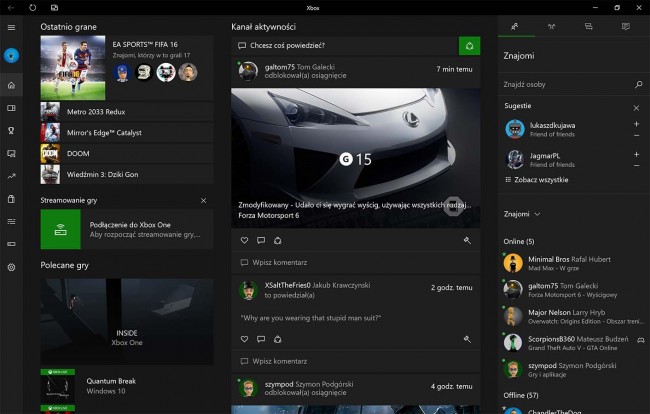
Task: Close the Streamowanie gry section
Action: [204, 201]
